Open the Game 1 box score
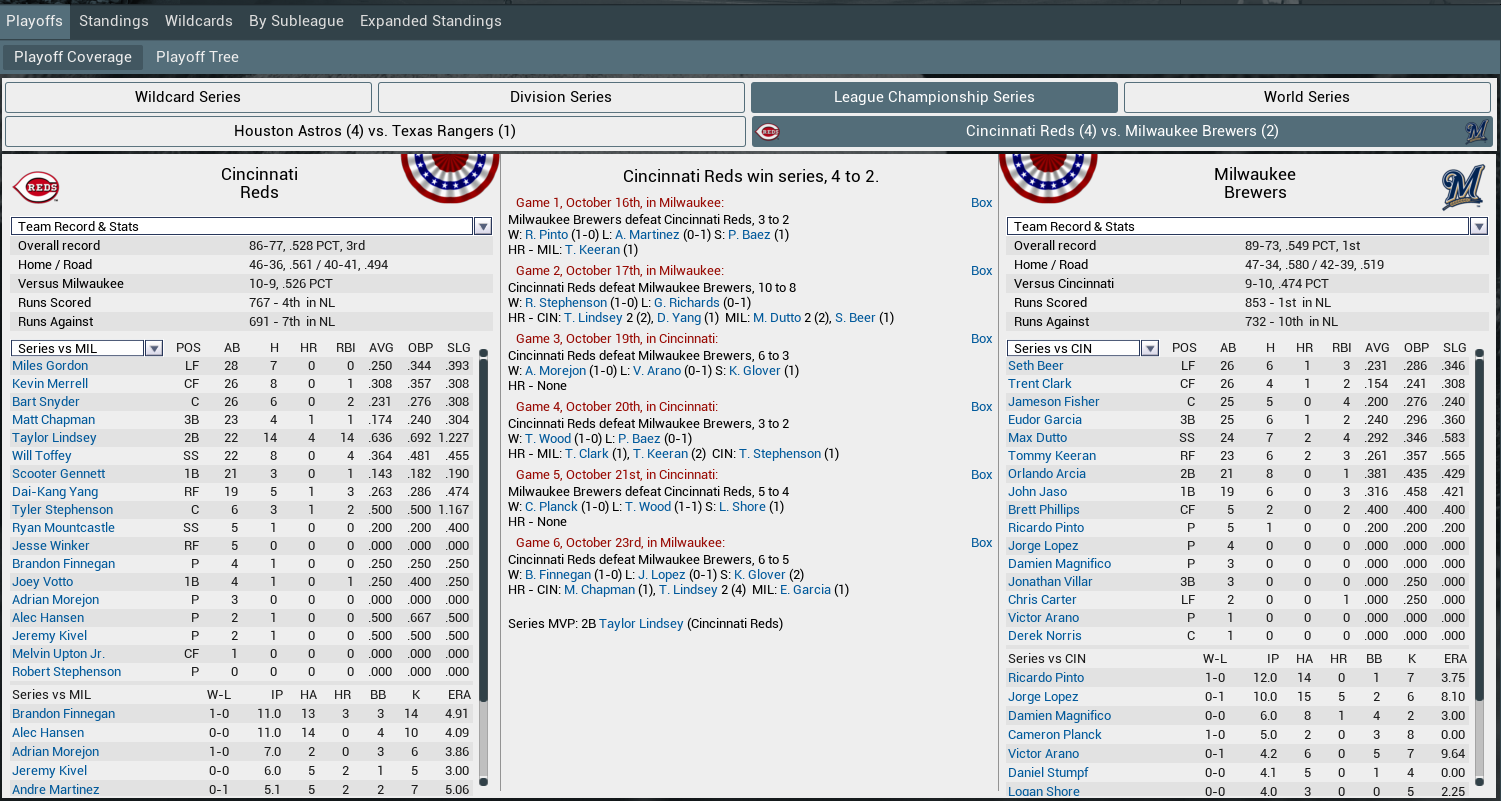This screenshot has height=801, width=1501. (x=982, y=203)
